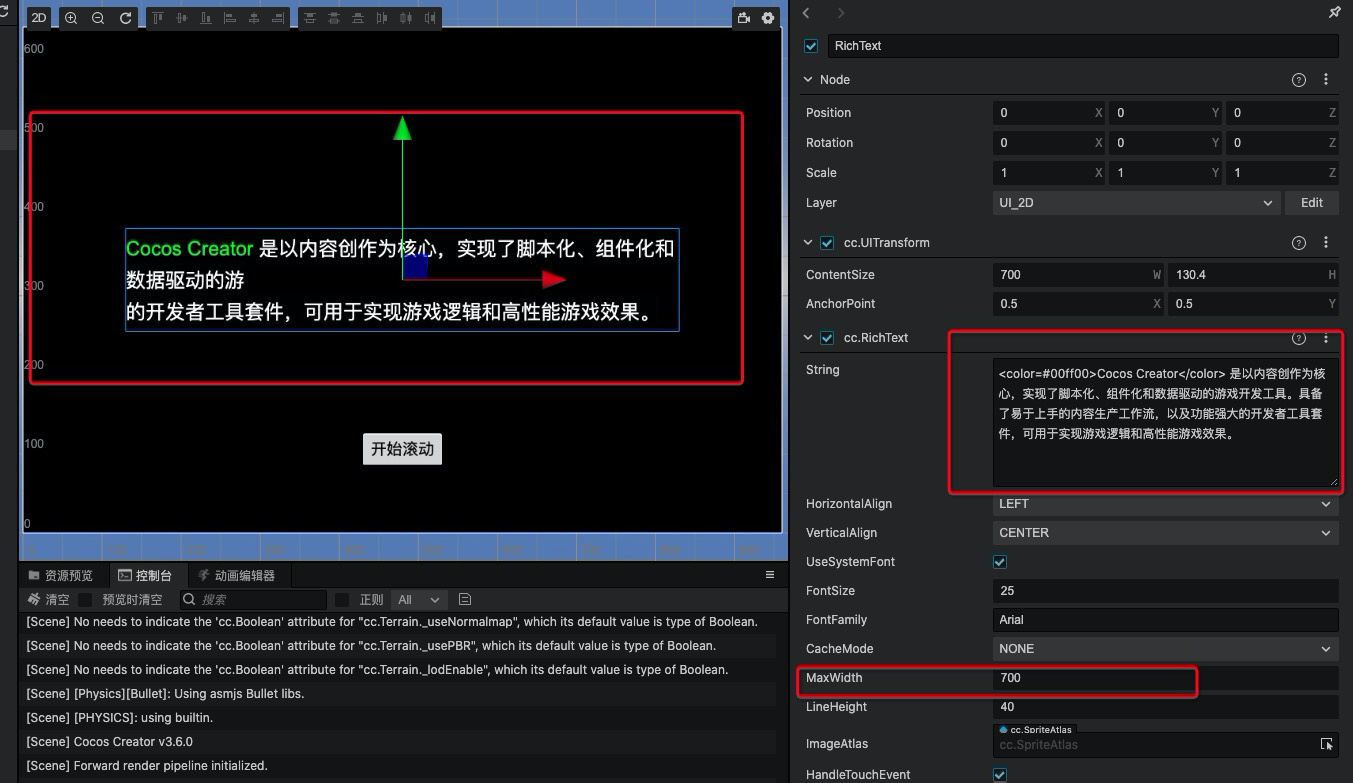Collapse the Node section
Image resolution: width=1353 pixels, height=783 pixels.
pyautogui.click(x=808, y=80)
